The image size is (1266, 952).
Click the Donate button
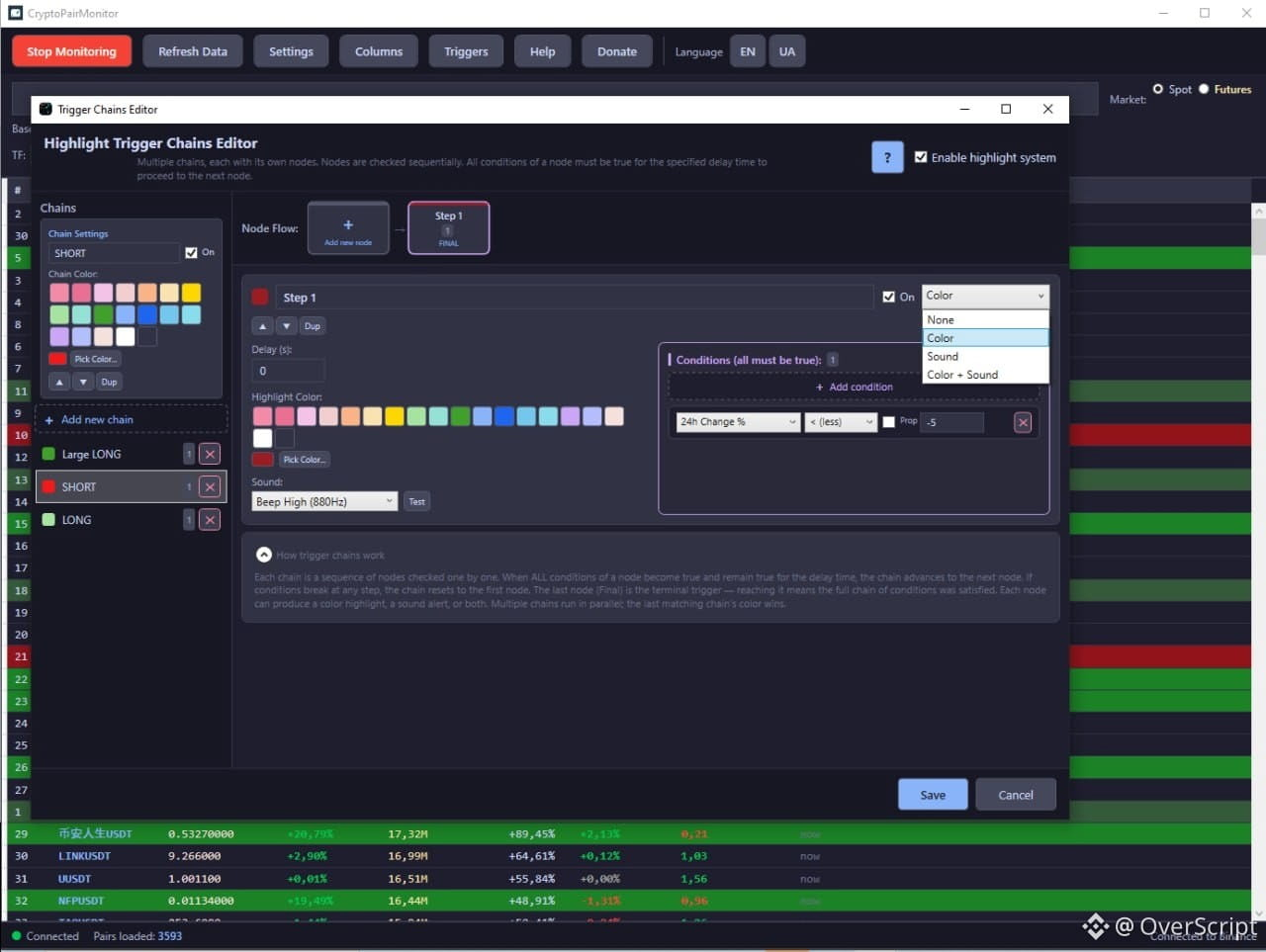tap(617, 51)
